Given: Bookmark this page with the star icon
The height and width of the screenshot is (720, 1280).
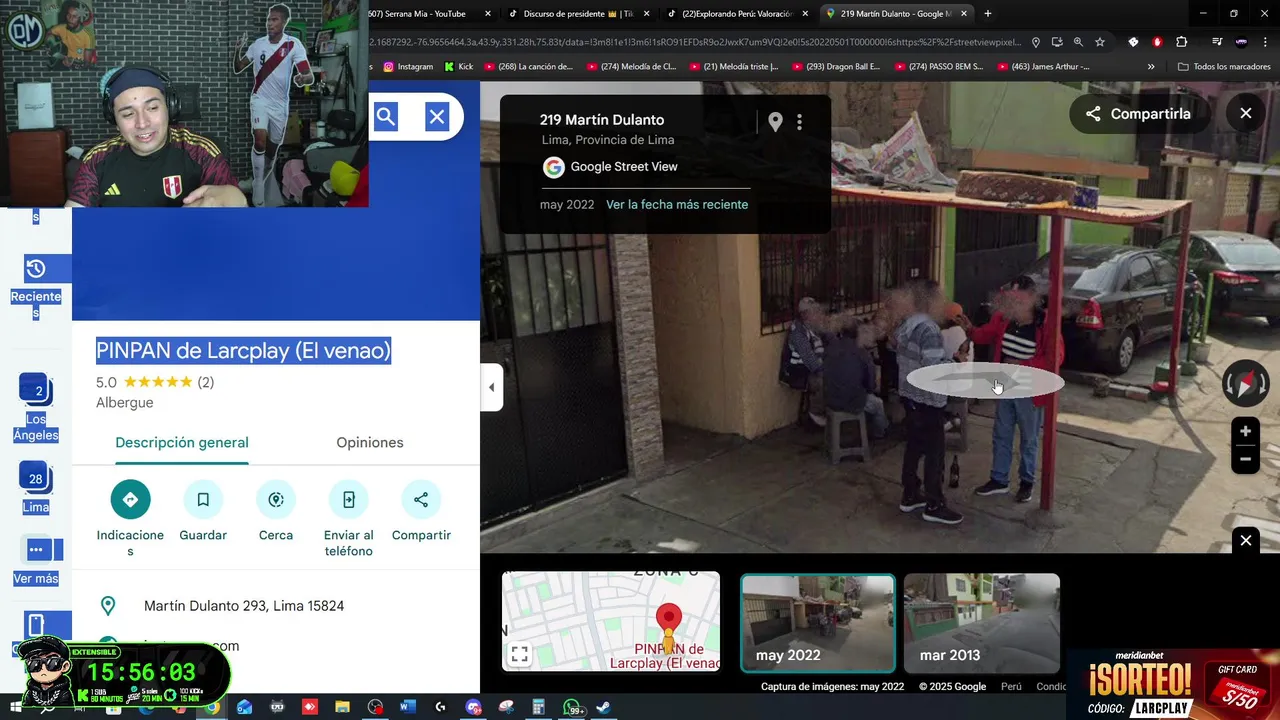Looking at the screenshot, I should (1100, 42).
